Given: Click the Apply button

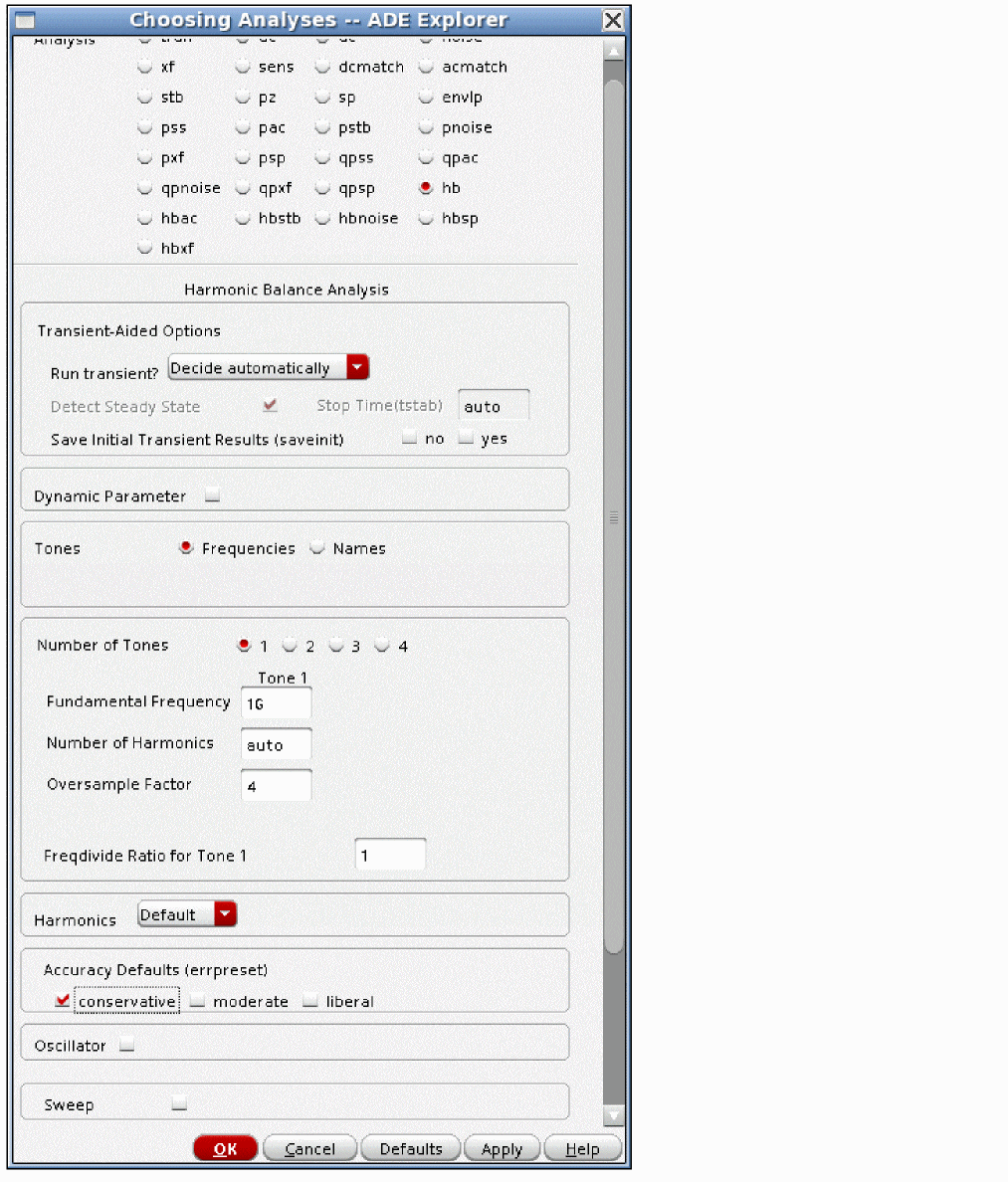Looking at the screenshot, I should [502, 1149].
